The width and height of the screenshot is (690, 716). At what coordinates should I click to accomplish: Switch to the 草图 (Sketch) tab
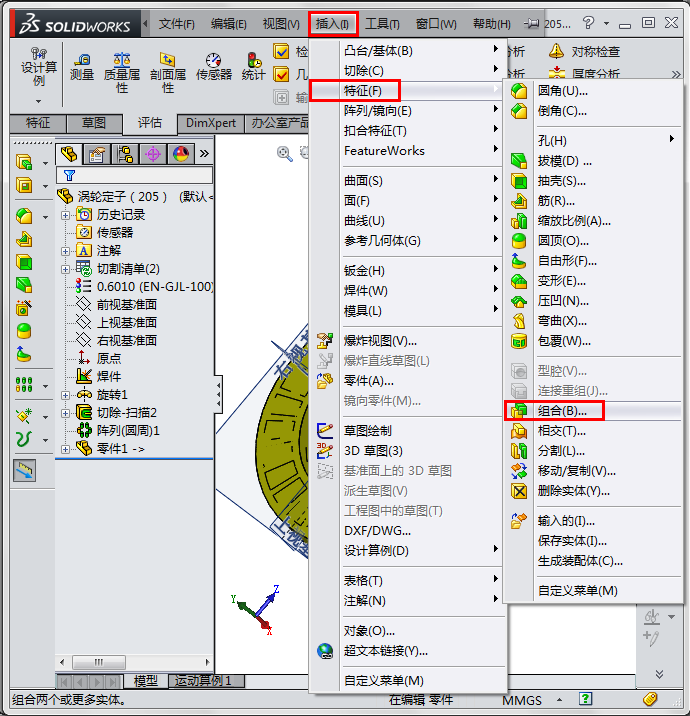(x=94, y=123)
